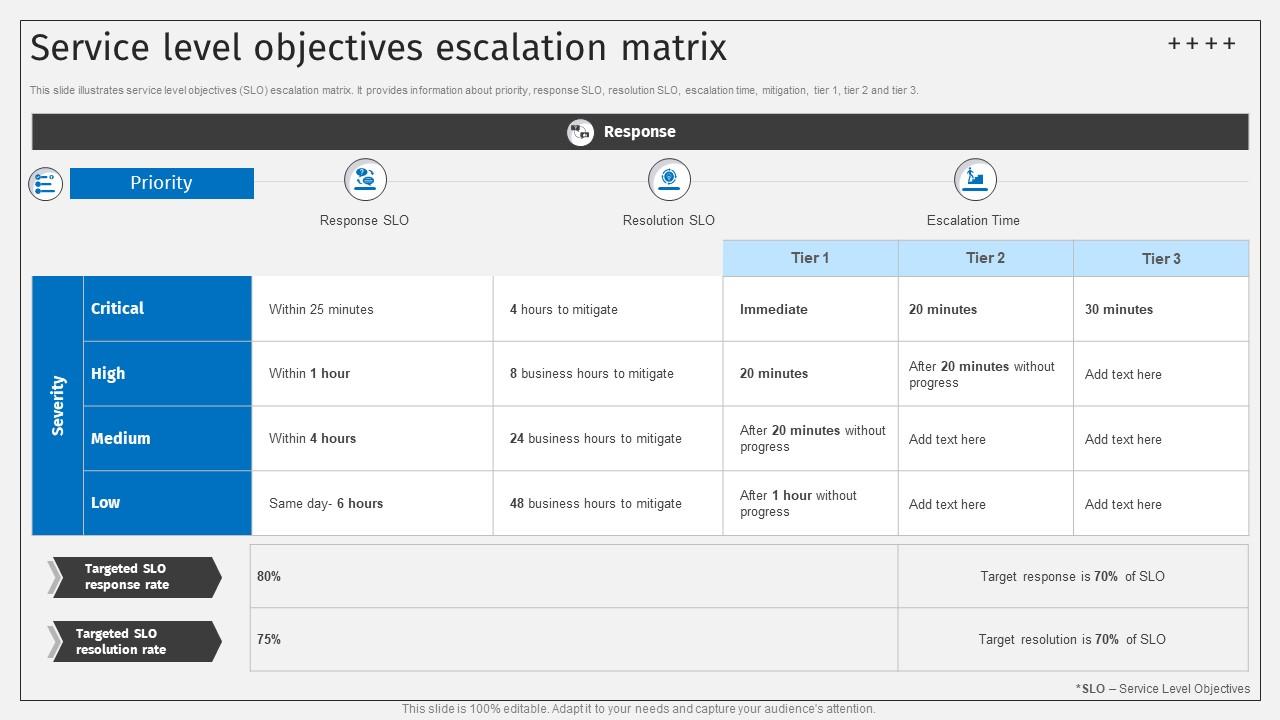Viewport: 1280px width, 720px height.
Task: Click the first plus decoration top right
Action: pos(1176,43)
